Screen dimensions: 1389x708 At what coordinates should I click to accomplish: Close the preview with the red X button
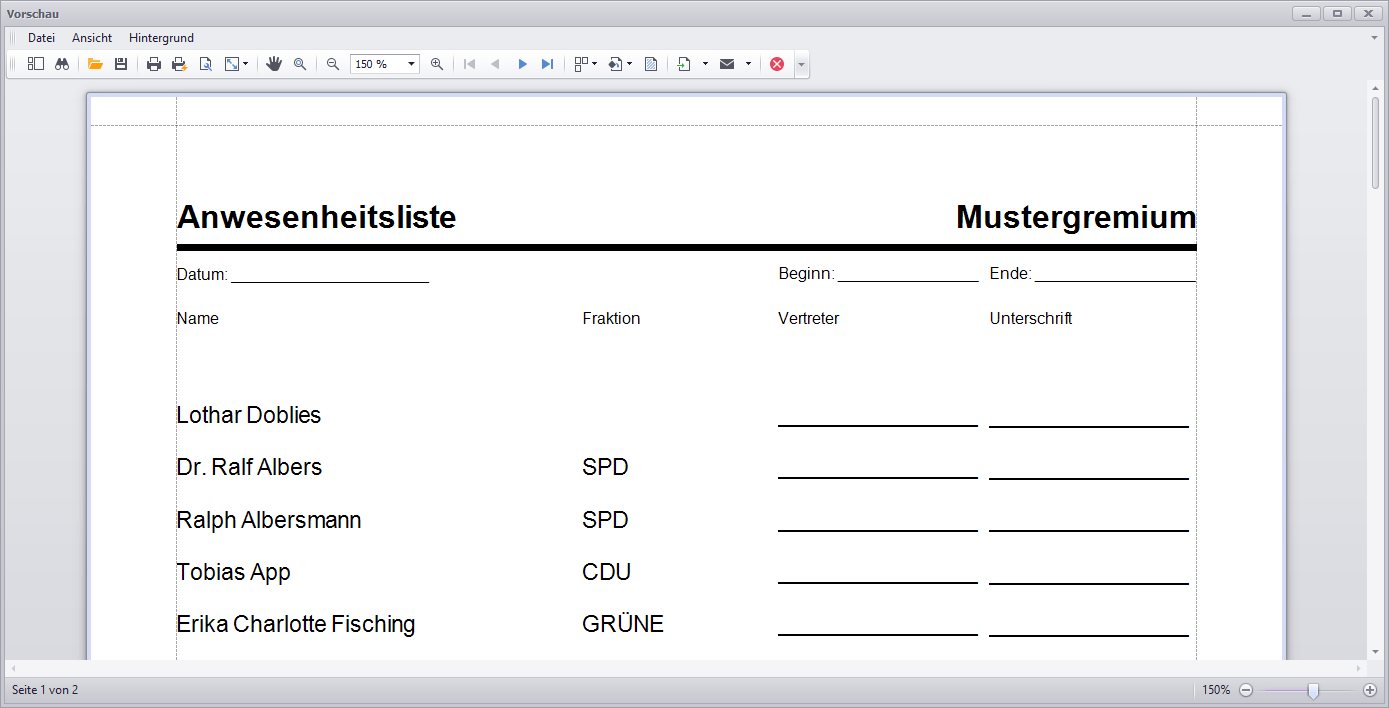pyautogui.click(x=777, y=64)
